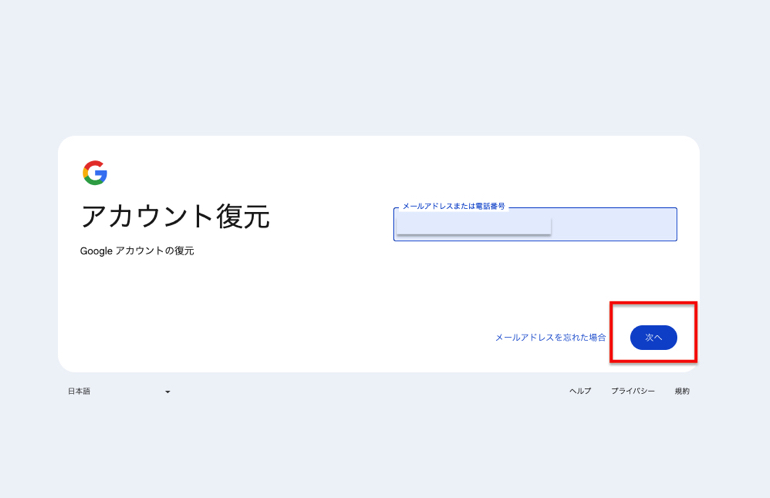Image resolution: width=770 pixels, height=498 pixels.
Task: Click the Google G logo
Action: click(95, 173)
